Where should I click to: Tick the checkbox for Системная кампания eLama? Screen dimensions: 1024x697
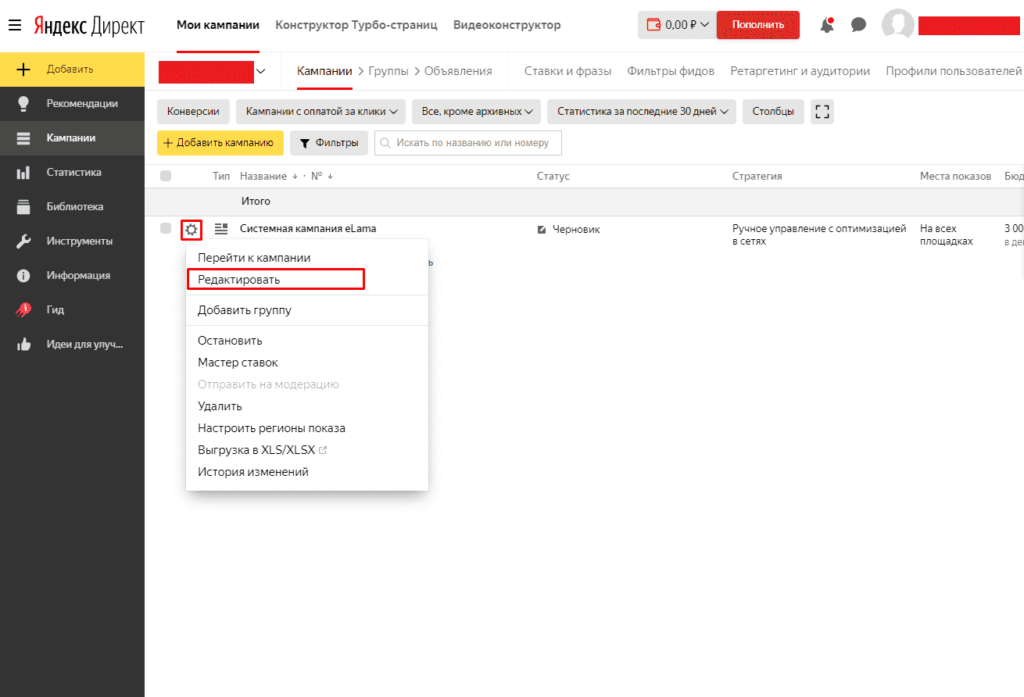pos(165,228)
